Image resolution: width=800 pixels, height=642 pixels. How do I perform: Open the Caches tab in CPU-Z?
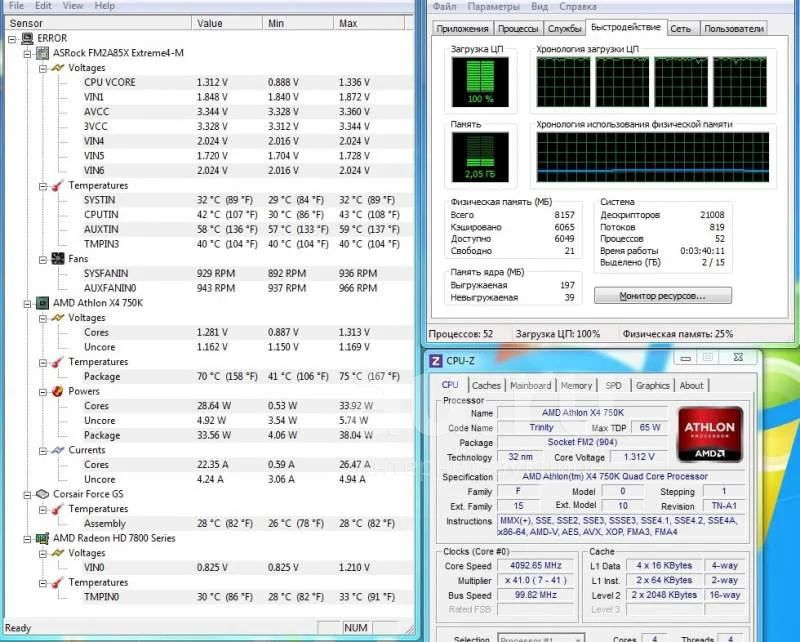point(486,386)
